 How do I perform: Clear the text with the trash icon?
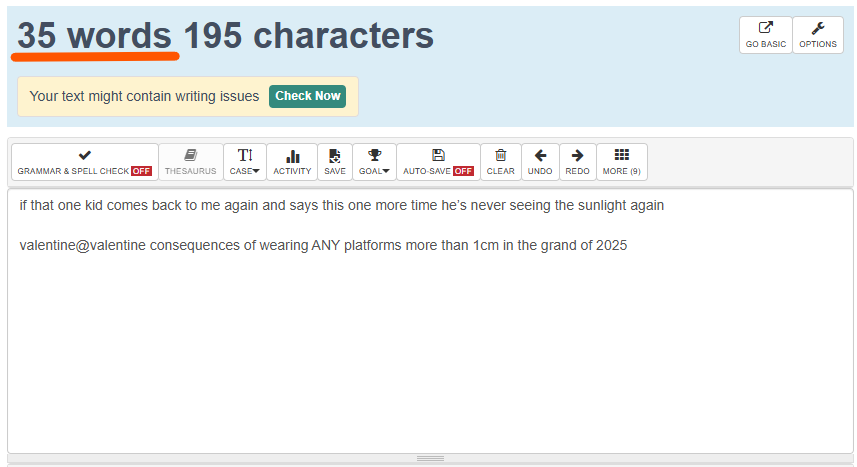pos(500,162)
